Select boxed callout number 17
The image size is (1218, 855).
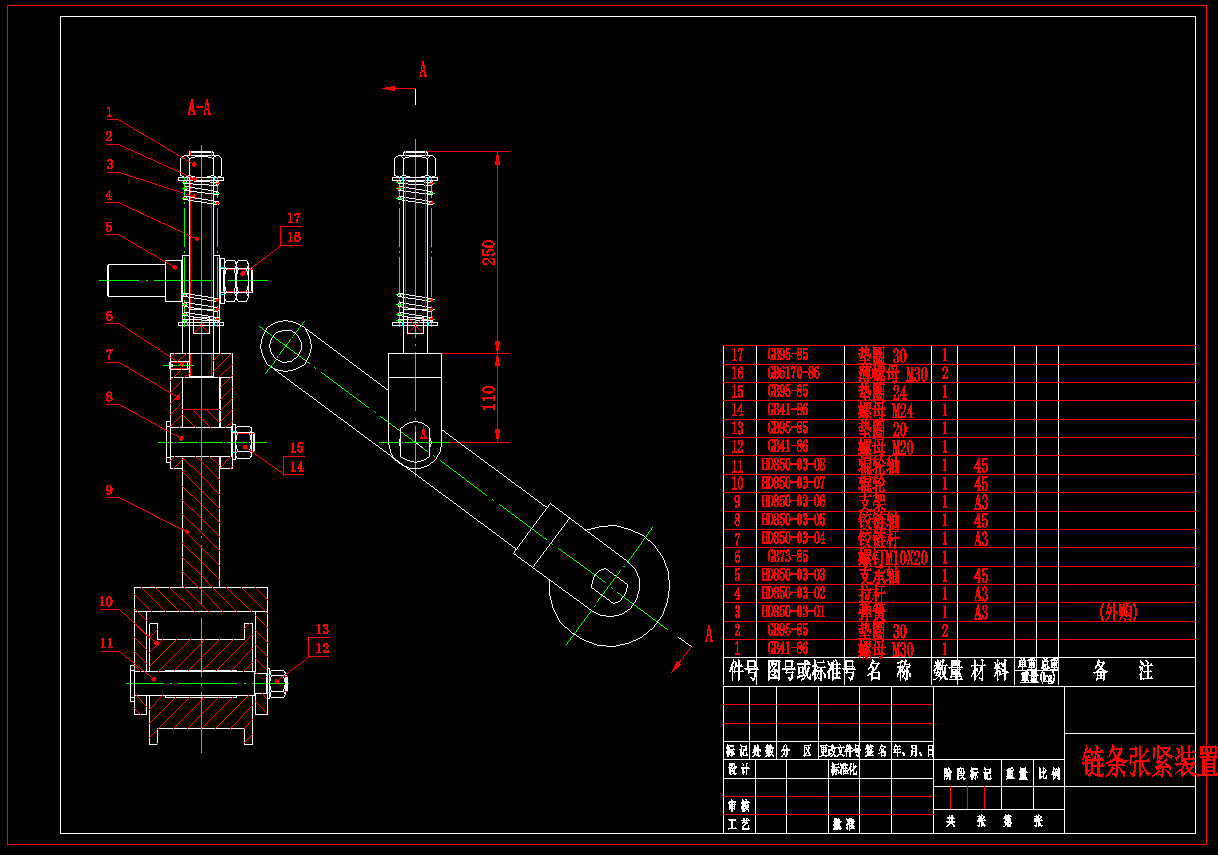(x=293, y=218)
